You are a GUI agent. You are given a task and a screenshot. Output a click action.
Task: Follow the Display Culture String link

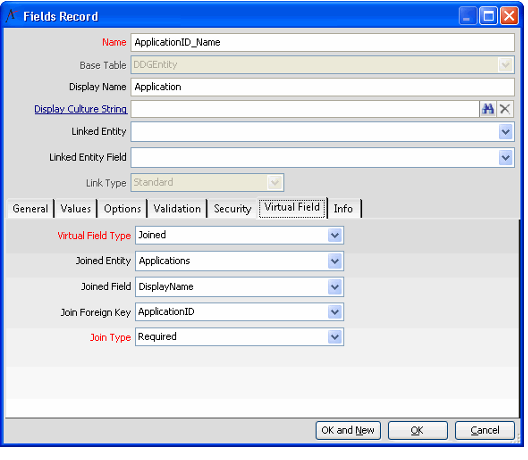[x=81, y=109]
